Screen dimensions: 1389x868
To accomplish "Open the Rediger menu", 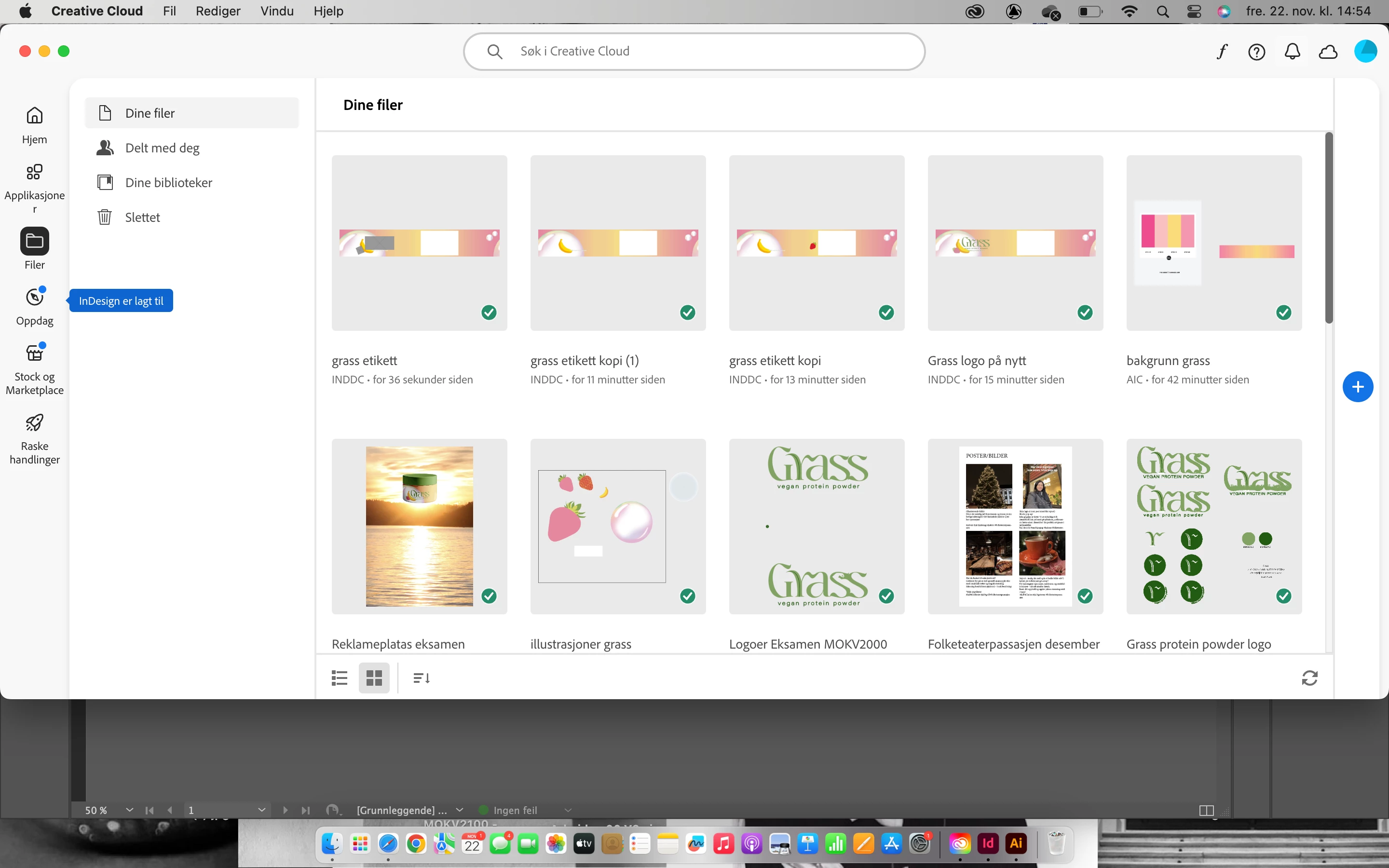I will click(x=218, y=11).
